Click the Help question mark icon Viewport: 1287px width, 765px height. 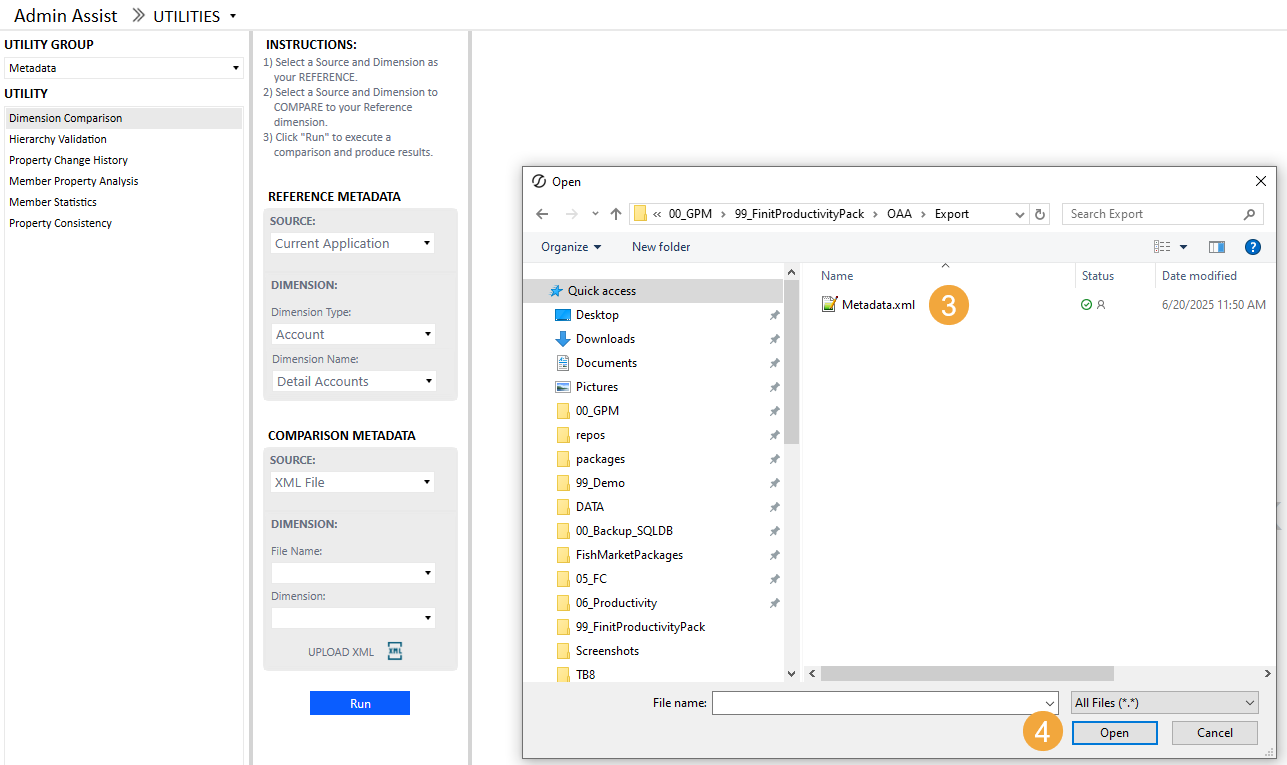point(1252,247)
